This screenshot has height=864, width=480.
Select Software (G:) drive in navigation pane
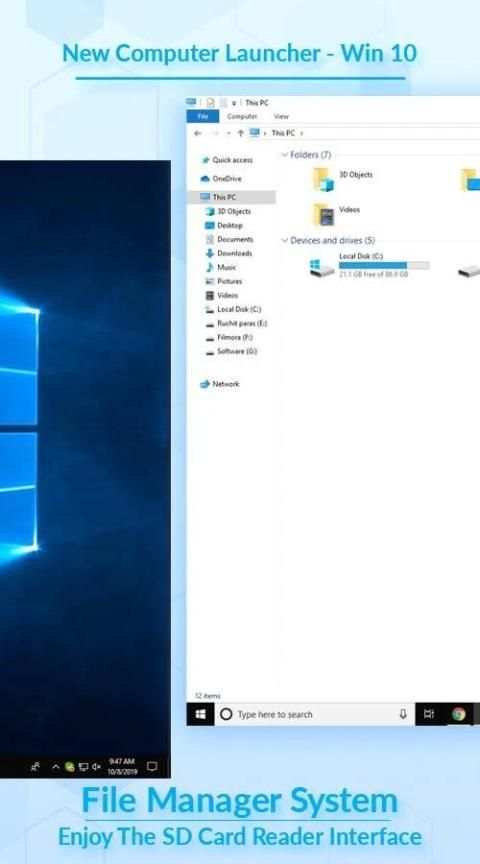231,352
